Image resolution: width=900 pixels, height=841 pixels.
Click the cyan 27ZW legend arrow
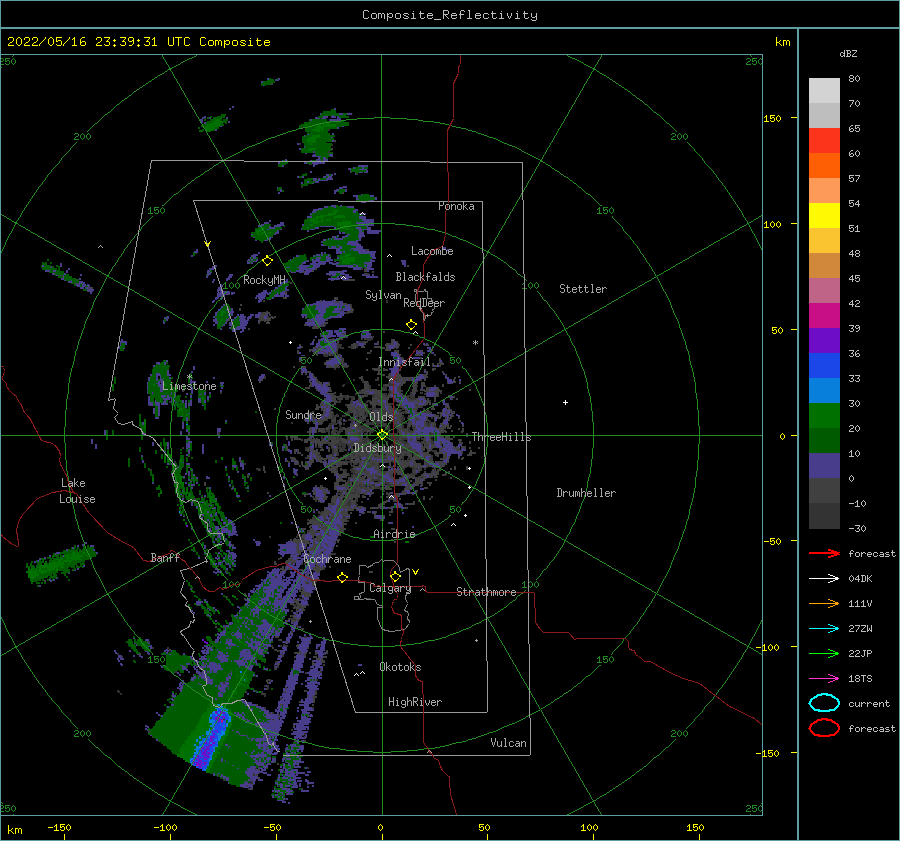coord(824,629)
